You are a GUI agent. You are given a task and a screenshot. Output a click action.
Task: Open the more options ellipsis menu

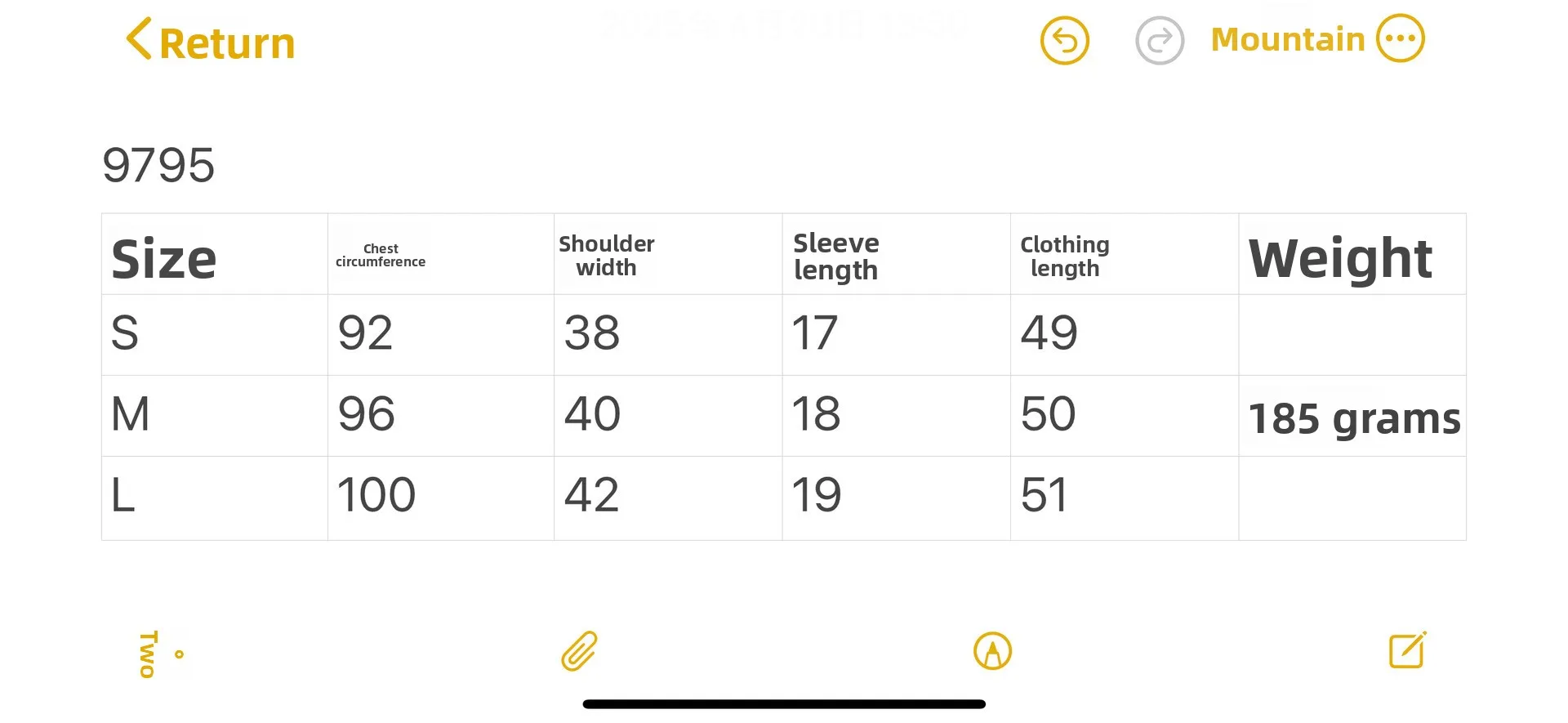(x=1401, y=38)
